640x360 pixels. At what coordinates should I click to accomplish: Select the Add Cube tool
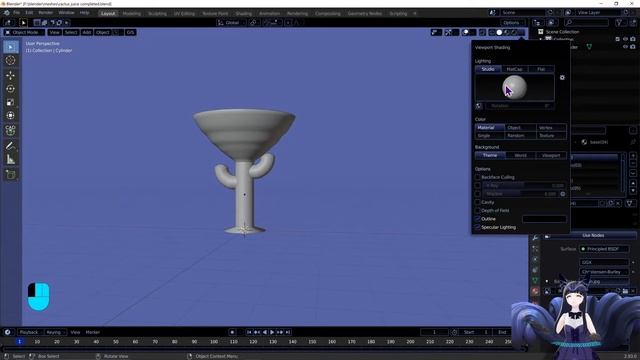[x=11, y=175]
